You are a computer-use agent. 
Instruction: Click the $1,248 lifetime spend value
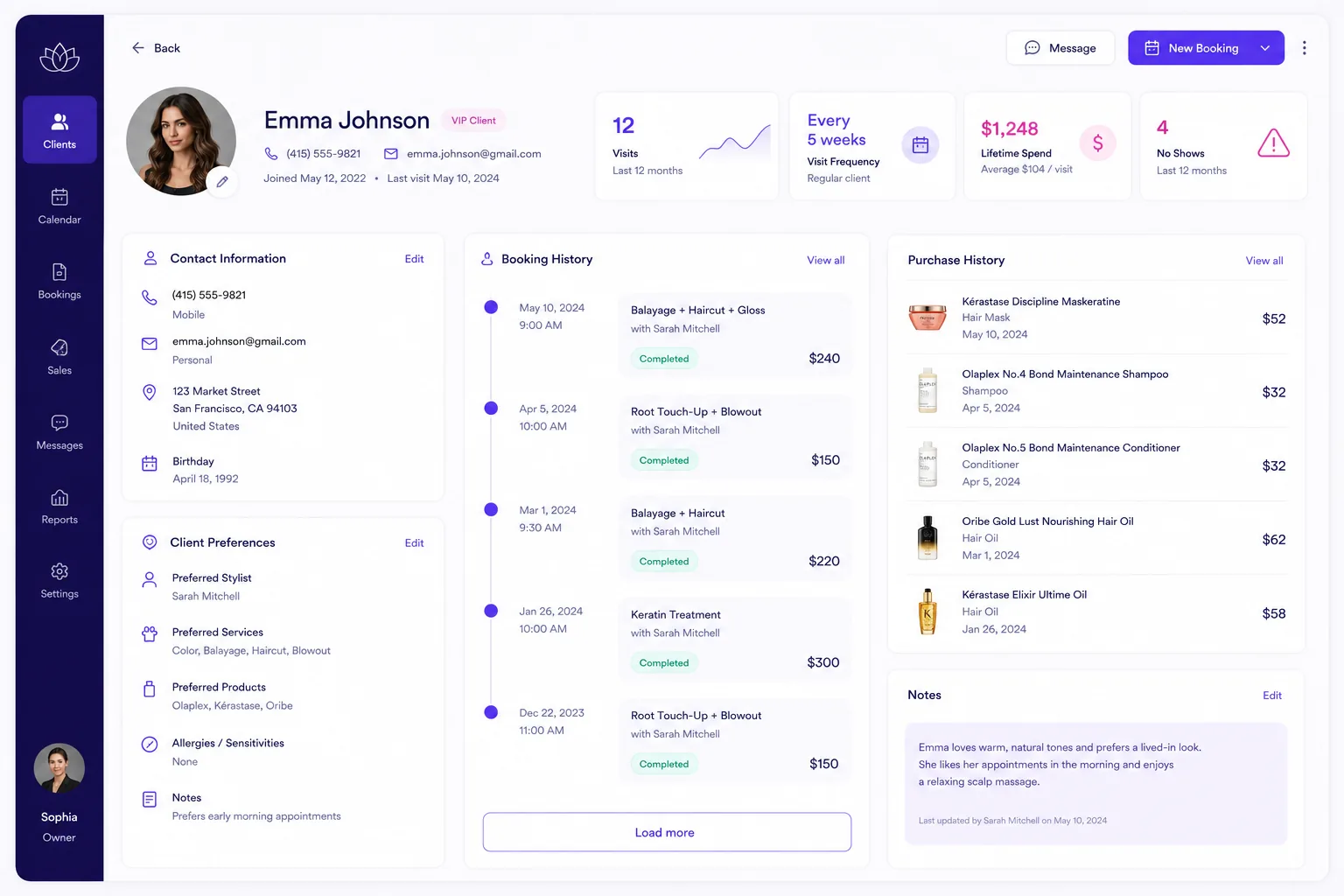1009,129
